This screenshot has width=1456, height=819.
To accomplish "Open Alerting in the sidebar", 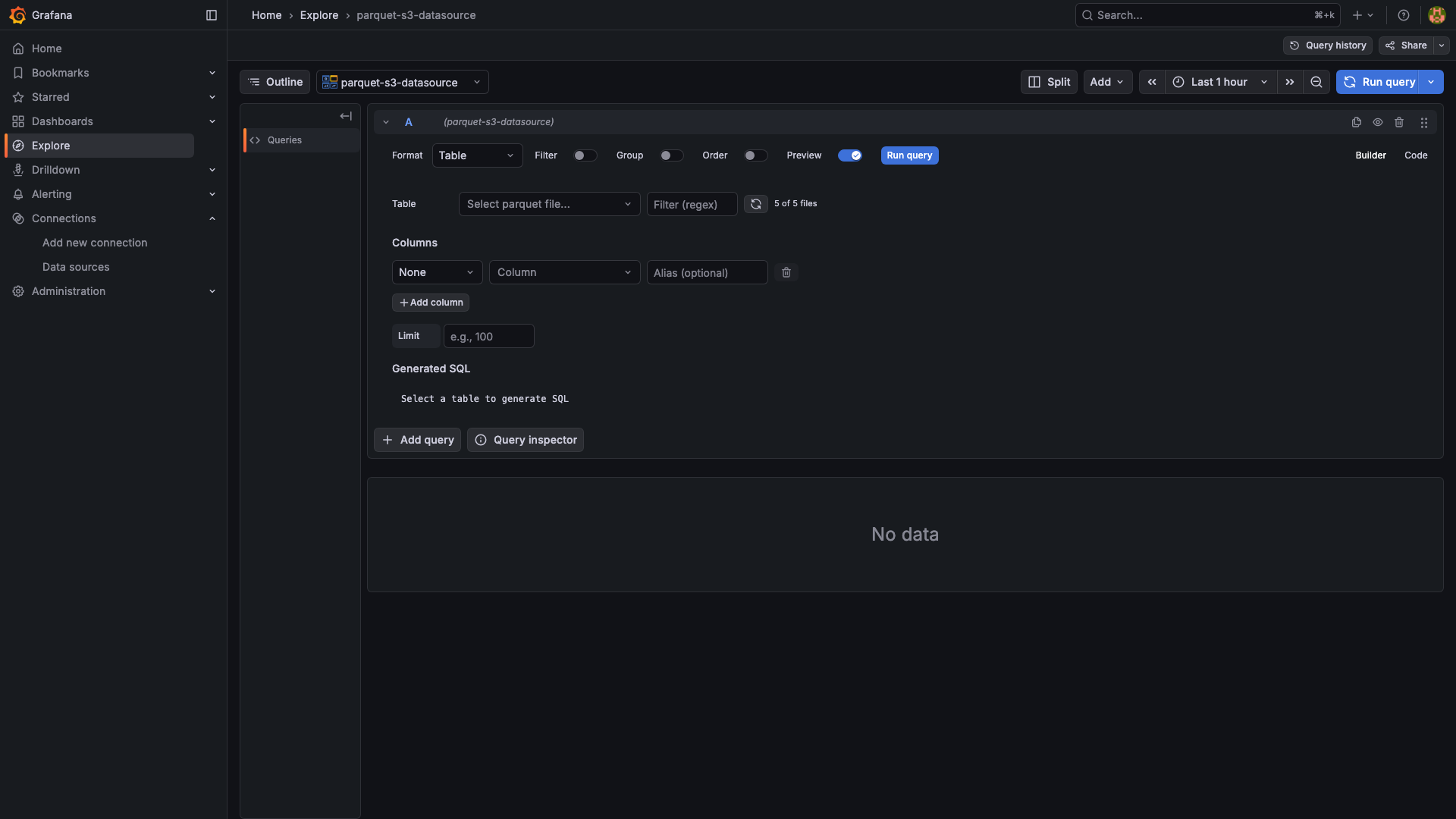I will 52,194.
